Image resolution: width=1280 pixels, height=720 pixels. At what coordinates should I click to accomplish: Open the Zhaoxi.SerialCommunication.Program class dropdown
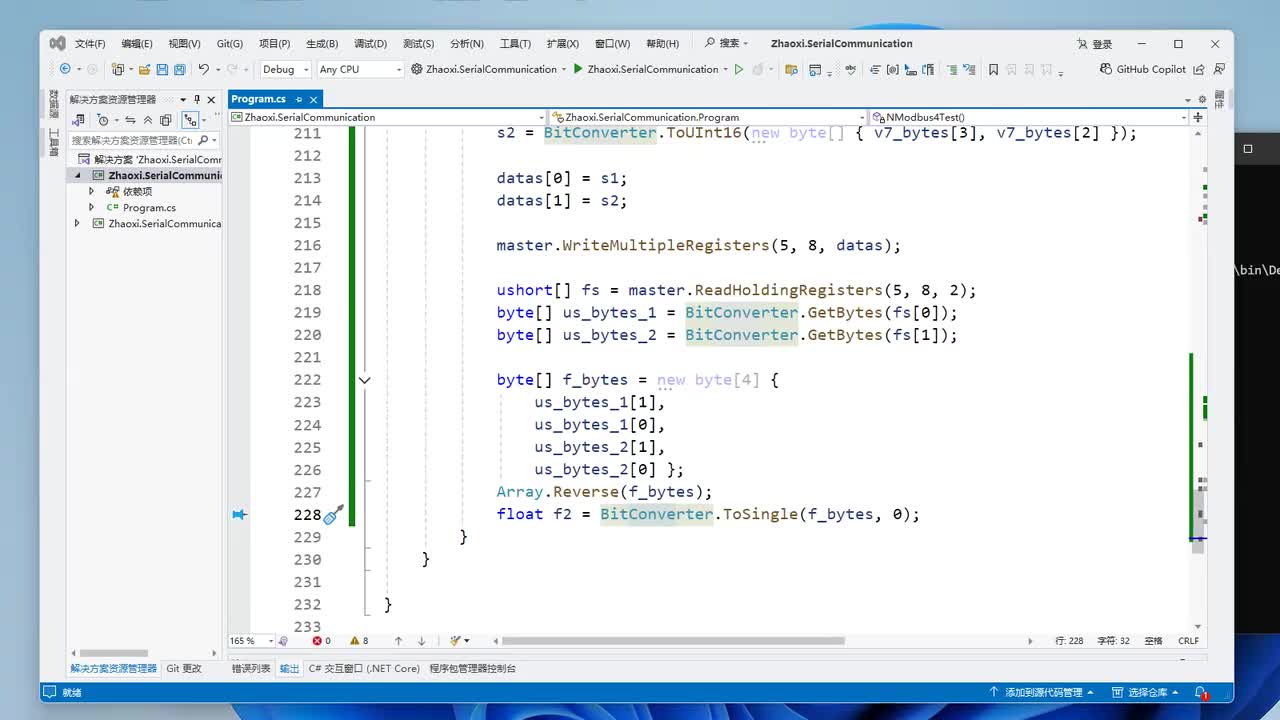pos(708,117)
